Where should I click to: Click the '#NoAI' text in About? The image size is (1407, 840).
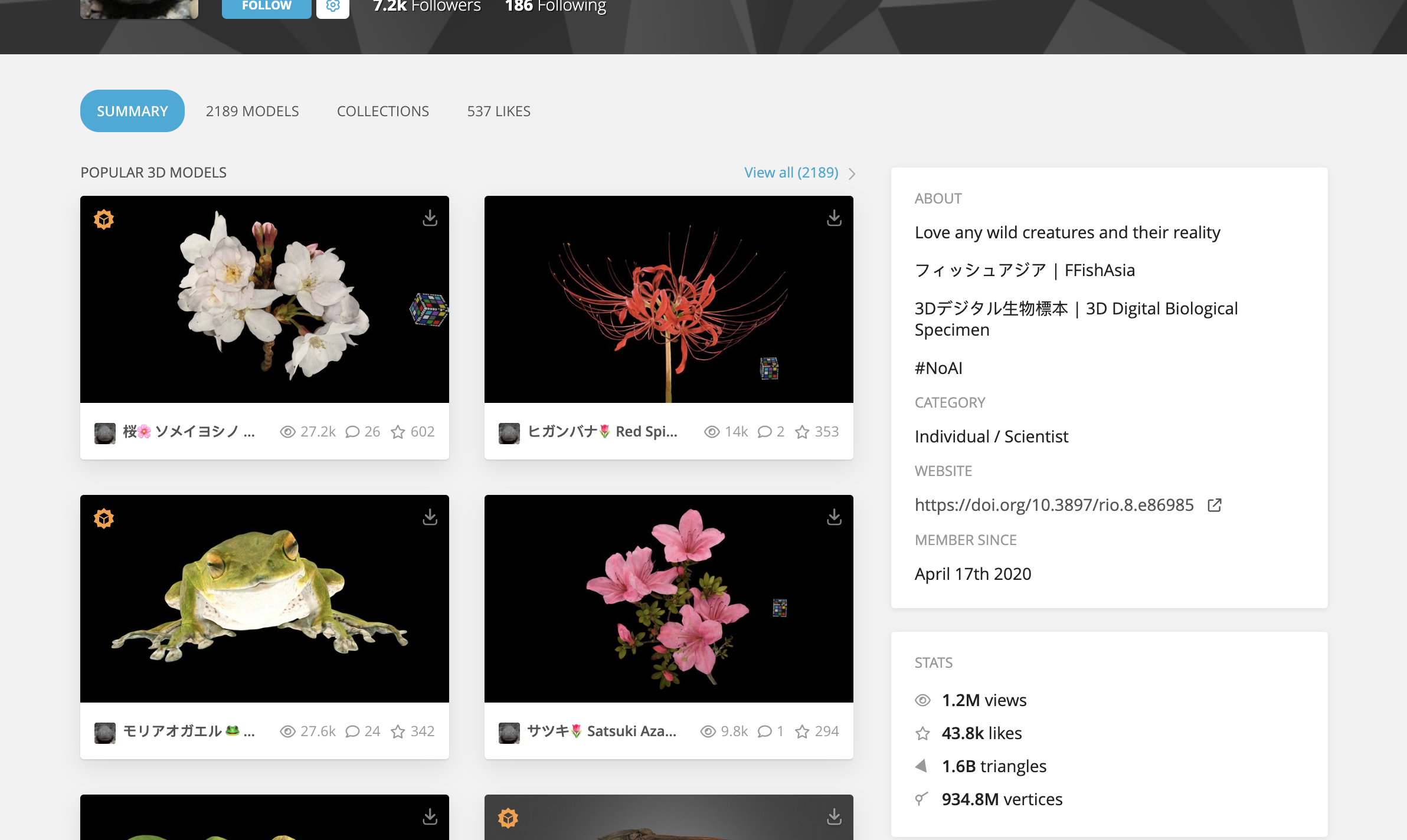click(938, 368)
